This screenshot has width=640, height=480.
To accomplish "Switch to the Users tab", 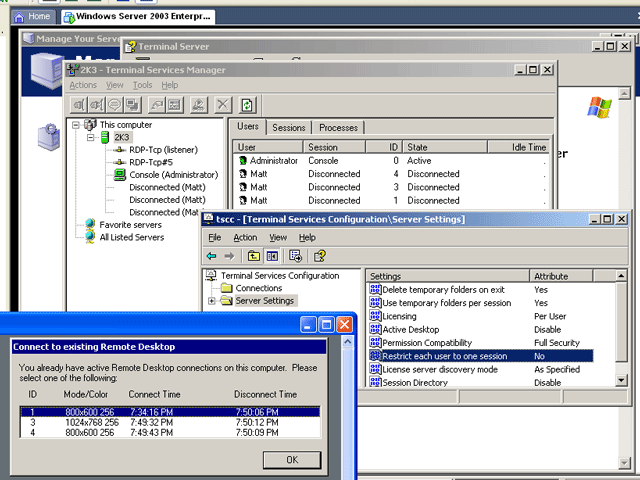I will [248, 127].
